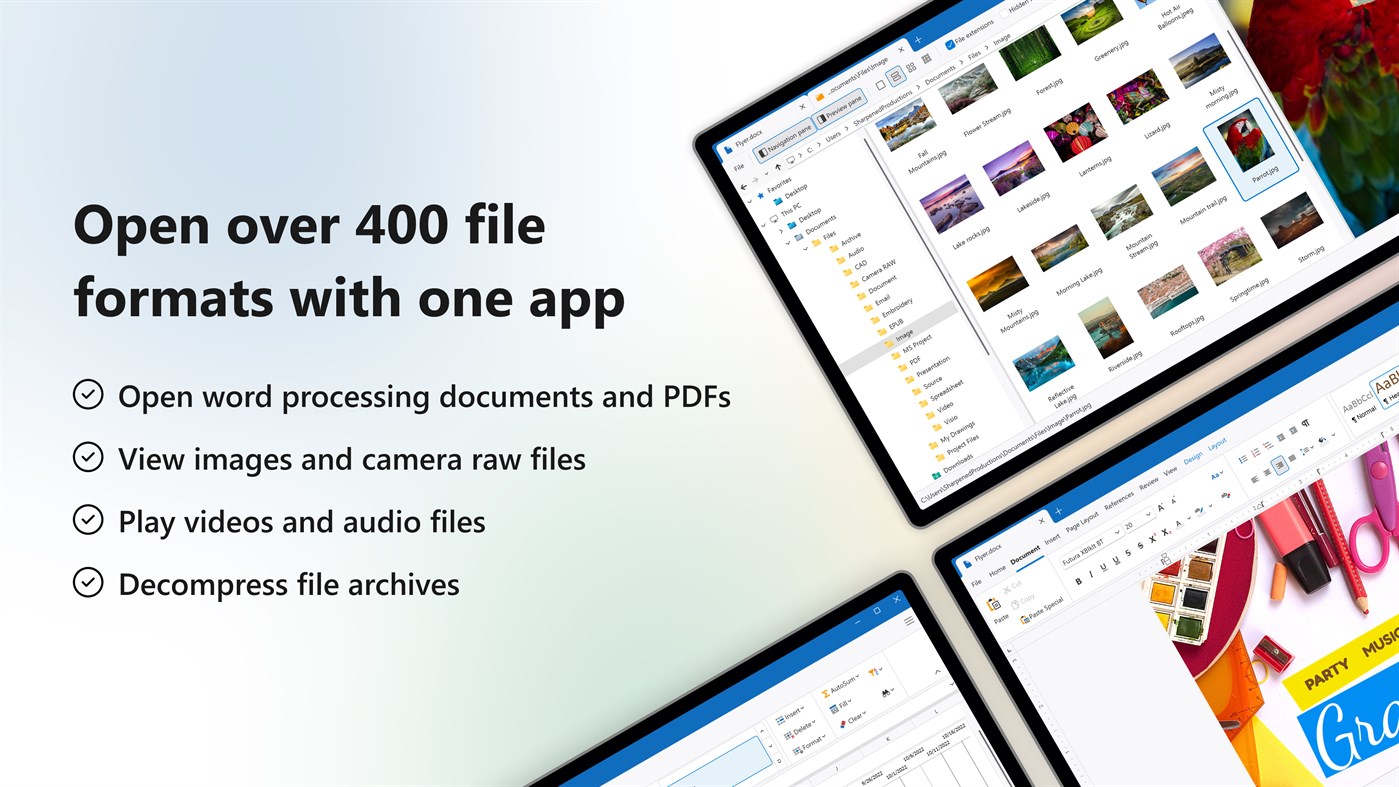Click the binoculars find icon in spreadsheet
Screen dimensions: 1399x787
pyautogui.click(x=886, y=693)
